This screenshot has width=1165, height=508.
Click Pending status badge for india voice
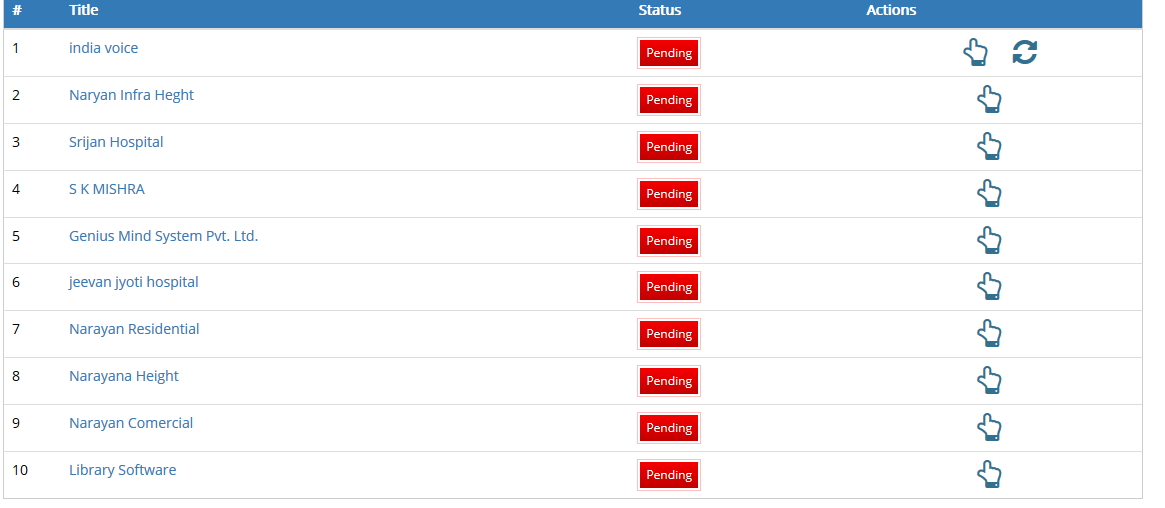click(669, 53)
